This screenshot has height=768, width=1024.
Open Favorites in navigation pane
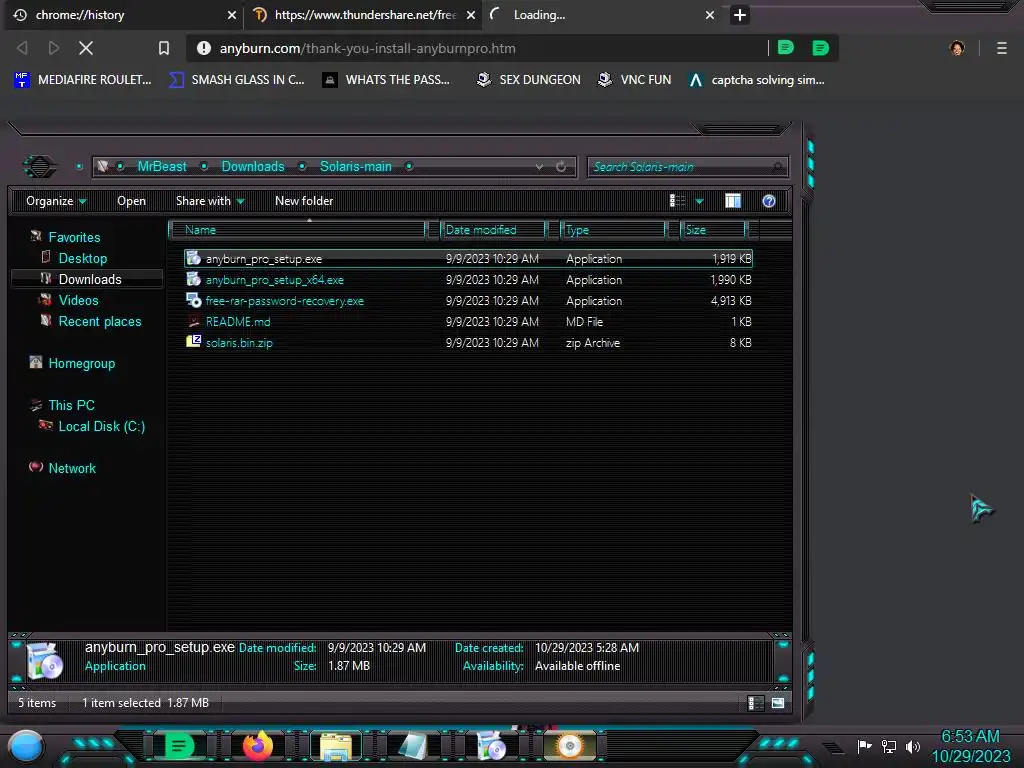(x=74, y=238)
